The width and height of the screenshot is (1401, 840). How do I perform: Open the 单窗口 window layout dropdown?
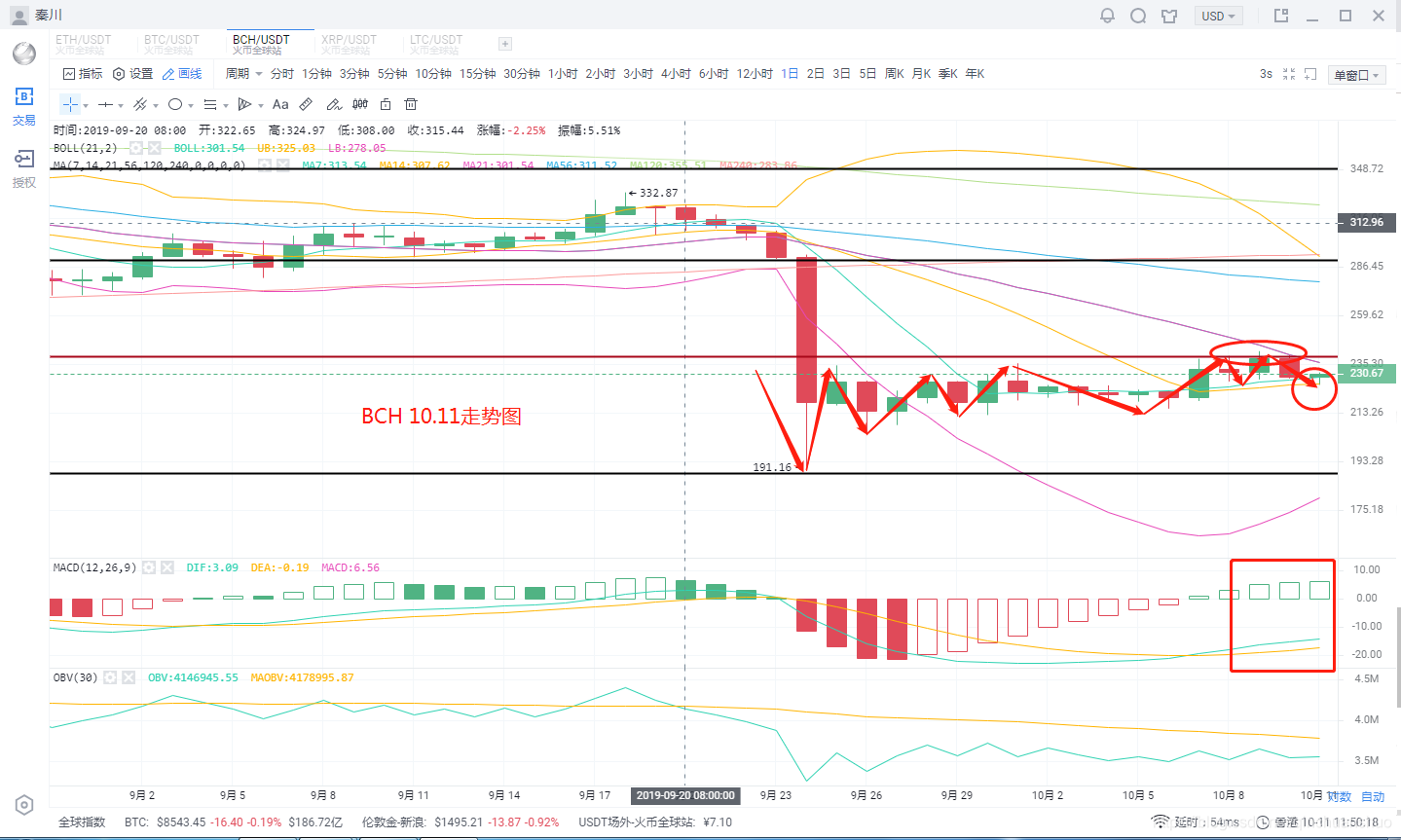[1356, 75]
